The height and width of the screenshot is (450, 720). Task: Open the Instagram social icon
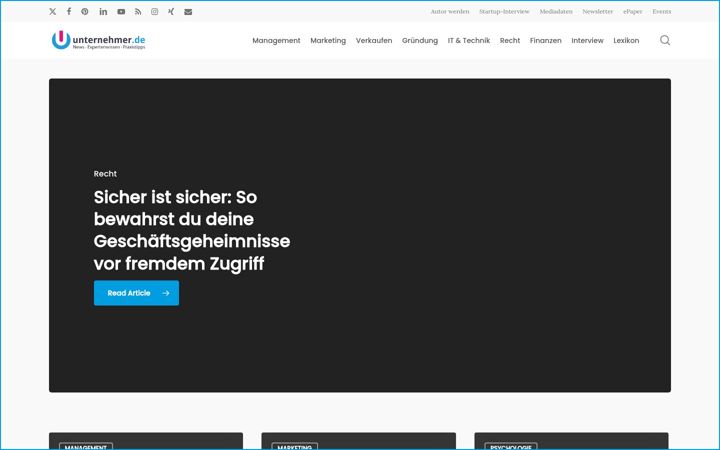[x=154, y=11]
